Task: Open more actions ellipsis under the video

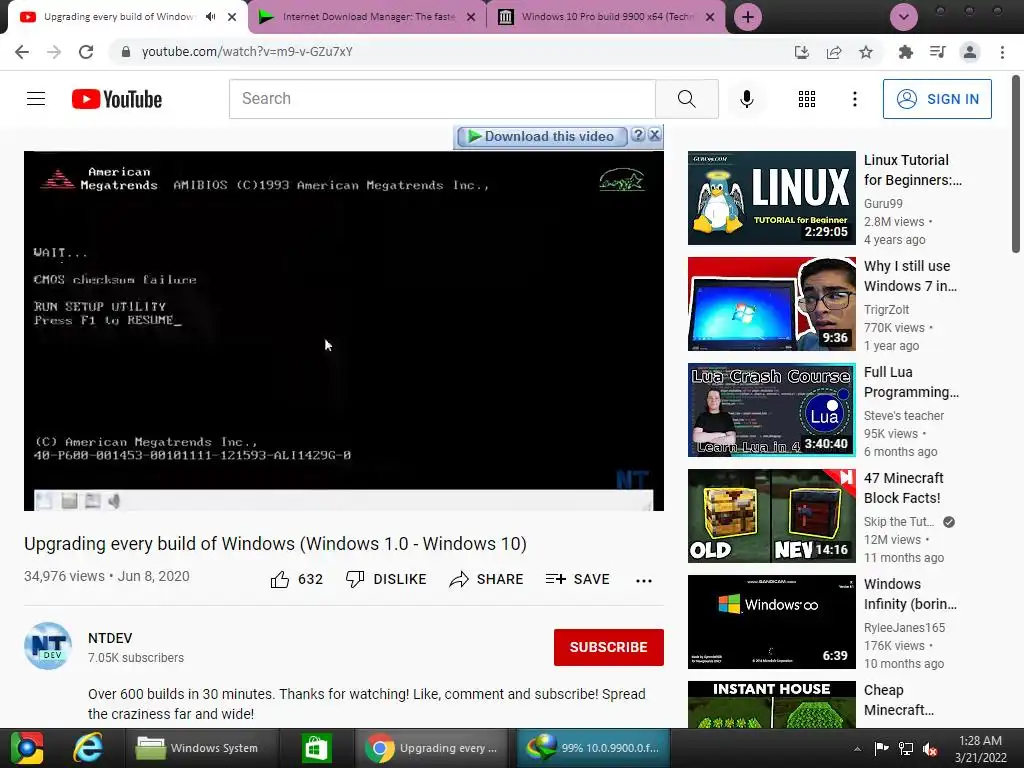Action: 644,581
